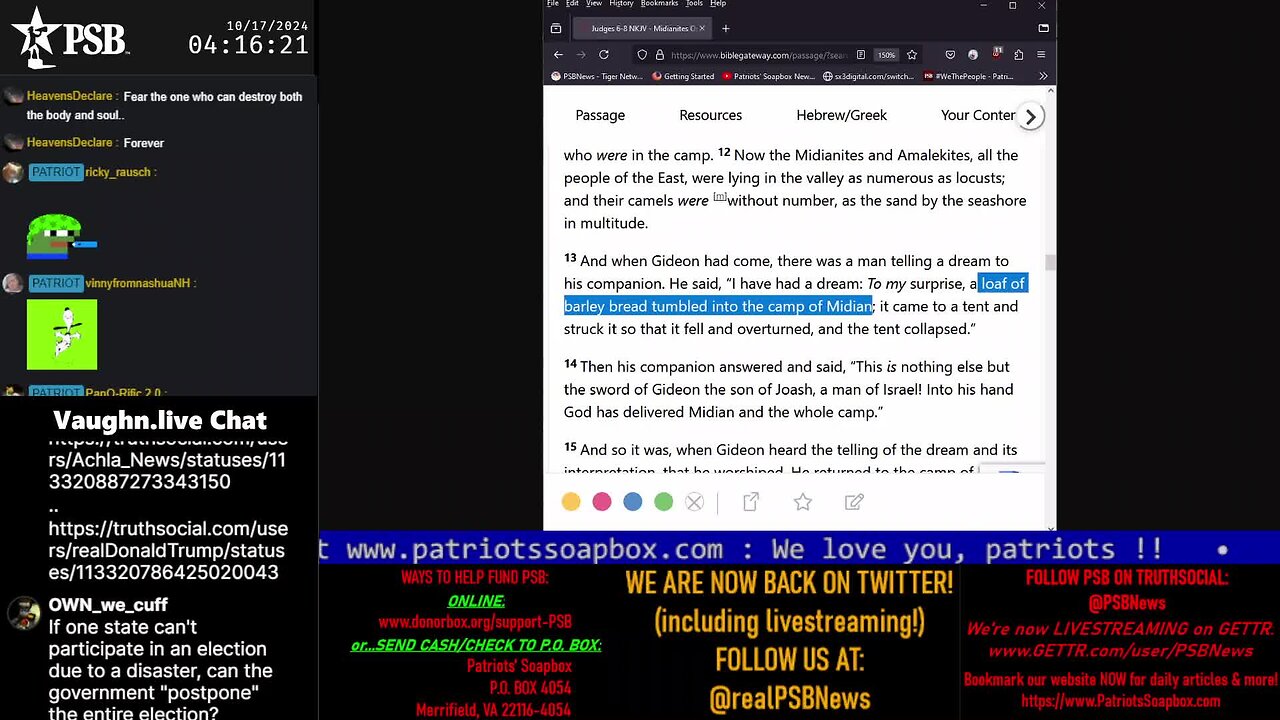The width and height of the screenshot is (1280, 720).
Task: Open the 150% zoom level indicator
Action: [x=886, y=55]
